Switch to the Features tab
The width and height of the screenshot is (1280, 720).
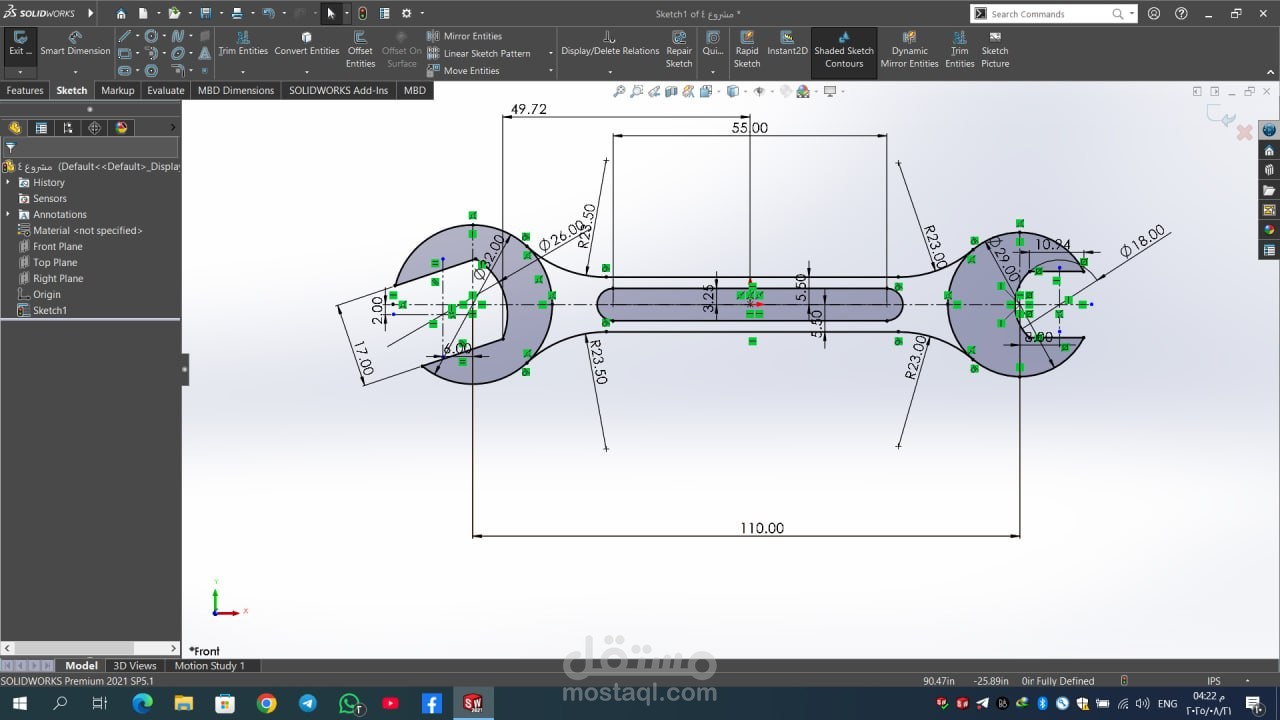25,90
